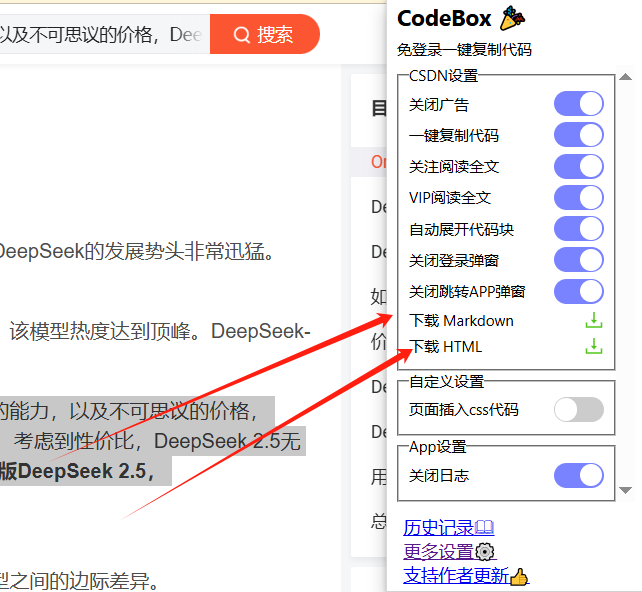
Task: Toggle the 一键复制代码 switch
Action: point(579,135)
